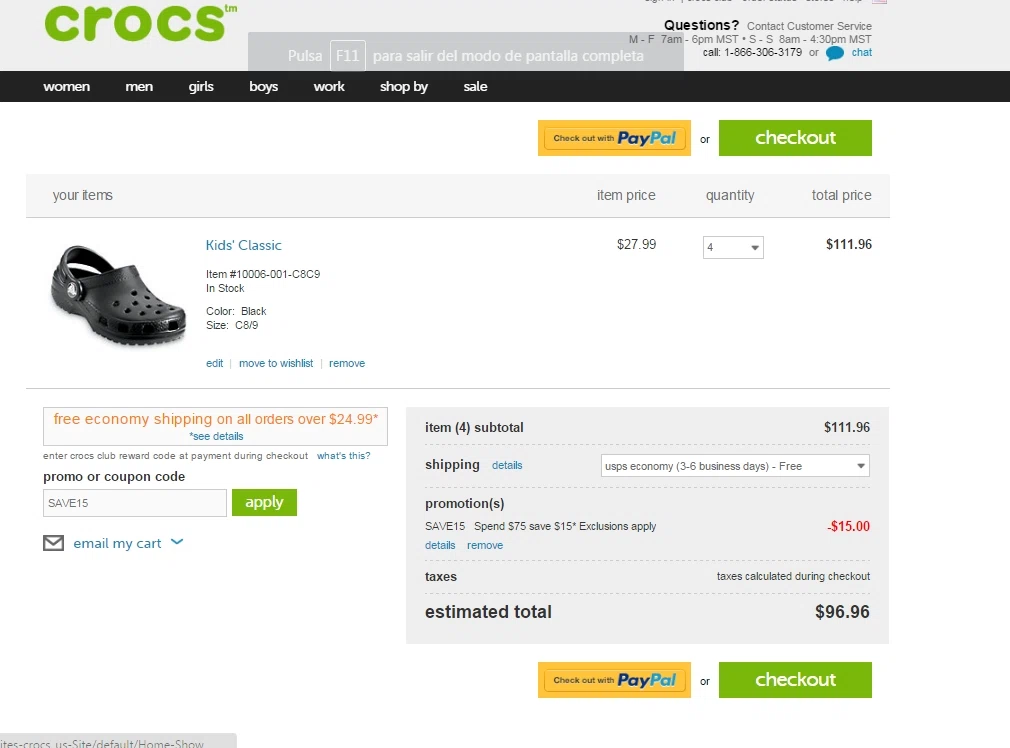Click the chat link
This screenshot has width=1010, height=748.
click(862, 53)
